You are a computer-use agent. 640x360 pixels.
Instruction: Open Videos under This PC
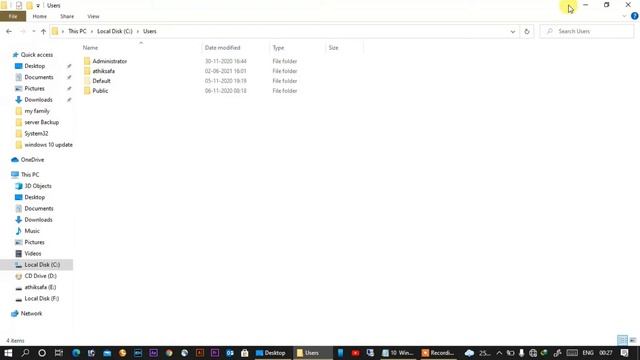click(x=33, y=253)
